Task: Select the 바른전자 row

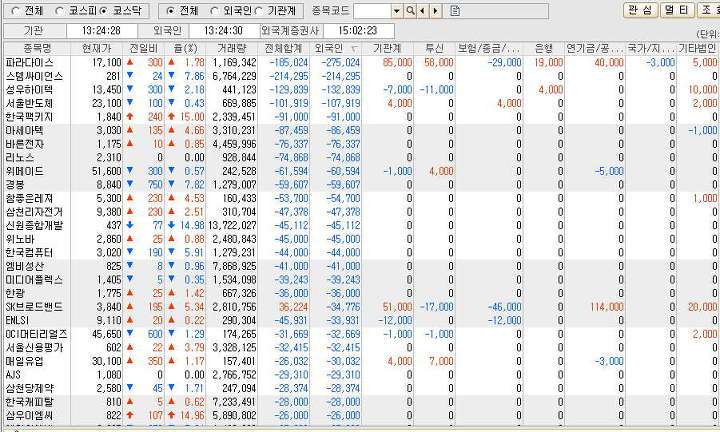Action: click(360, 144)
